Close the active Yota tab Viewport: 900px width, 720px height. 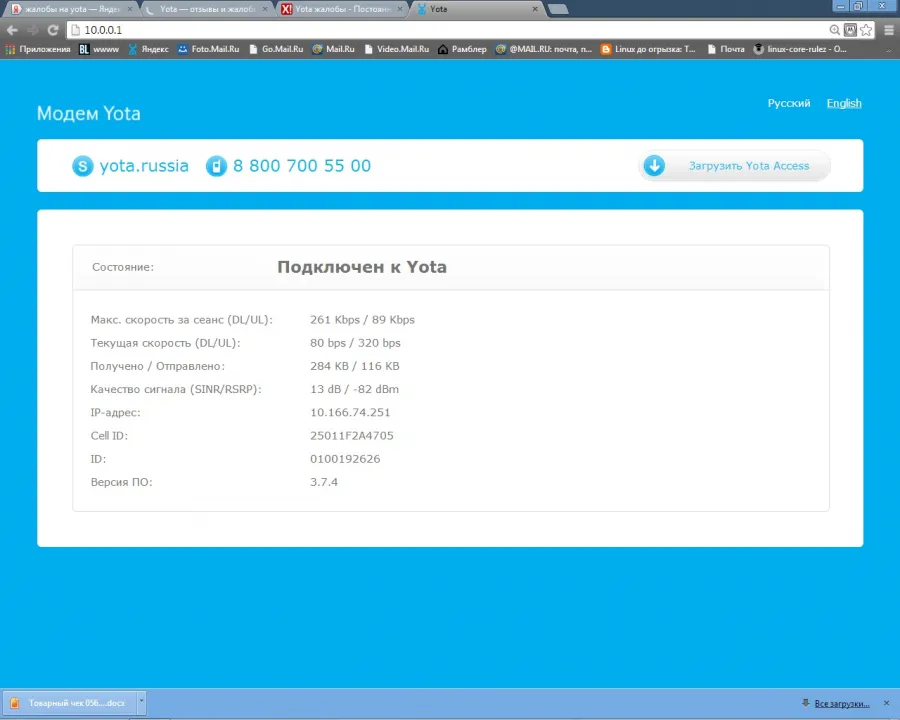535,9
